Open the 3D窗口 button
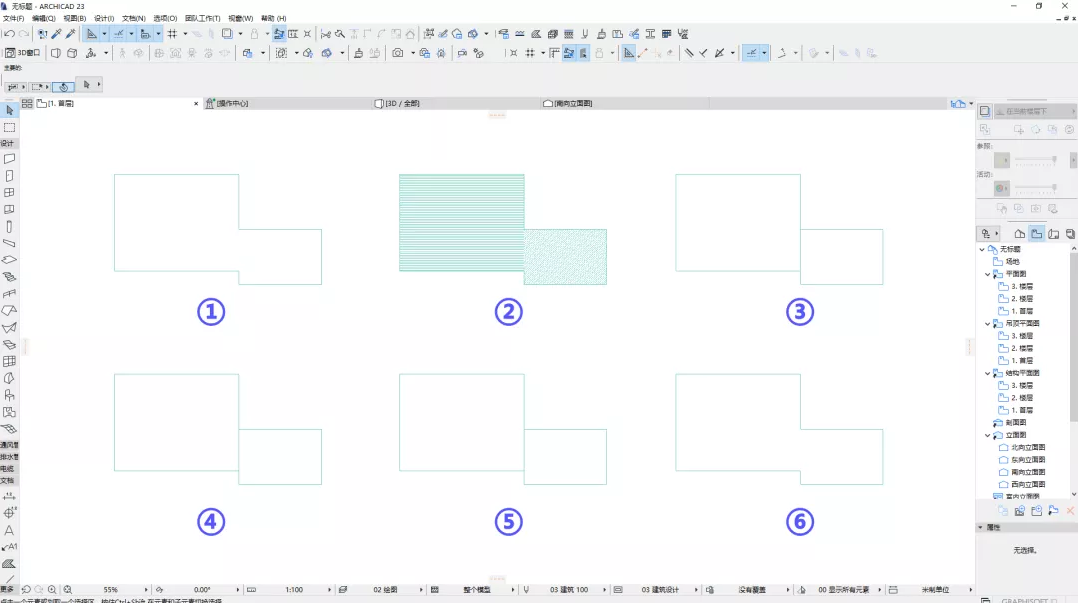The width and height of the screenshot is (1078, 603). coord(23,53)
